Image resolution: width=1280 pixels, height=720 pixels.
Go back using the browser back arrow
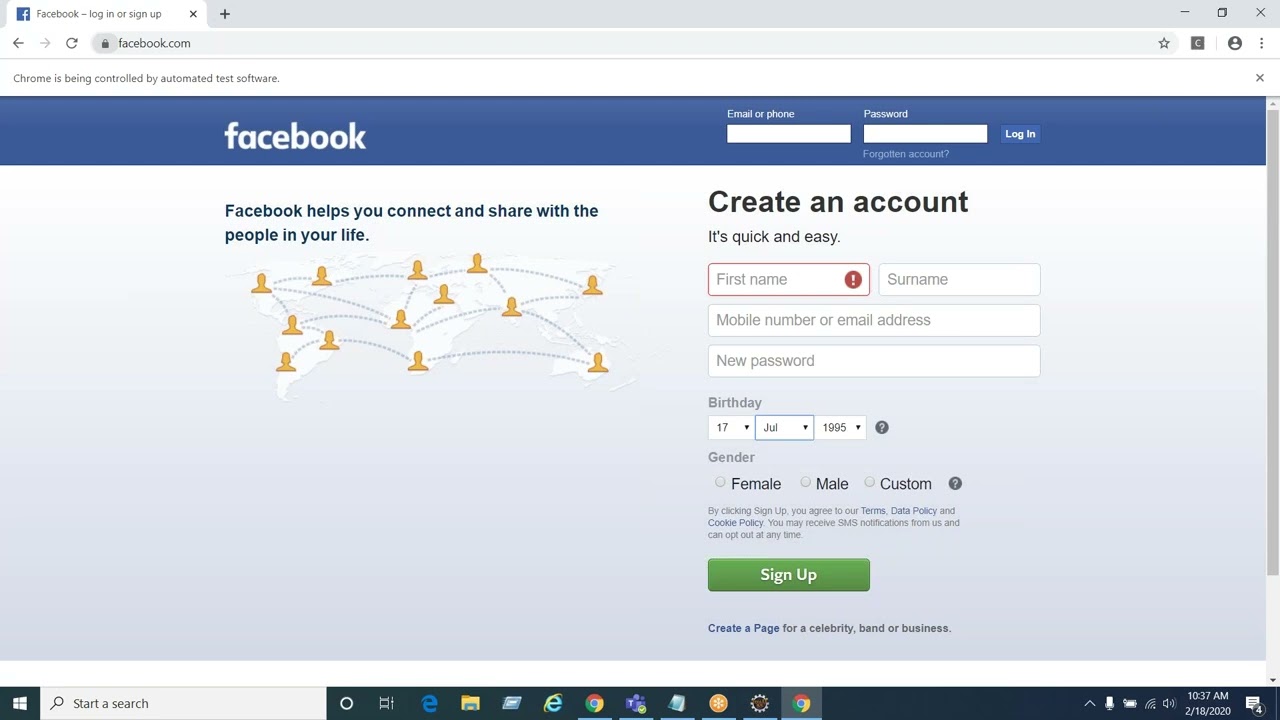pos(18,43)
